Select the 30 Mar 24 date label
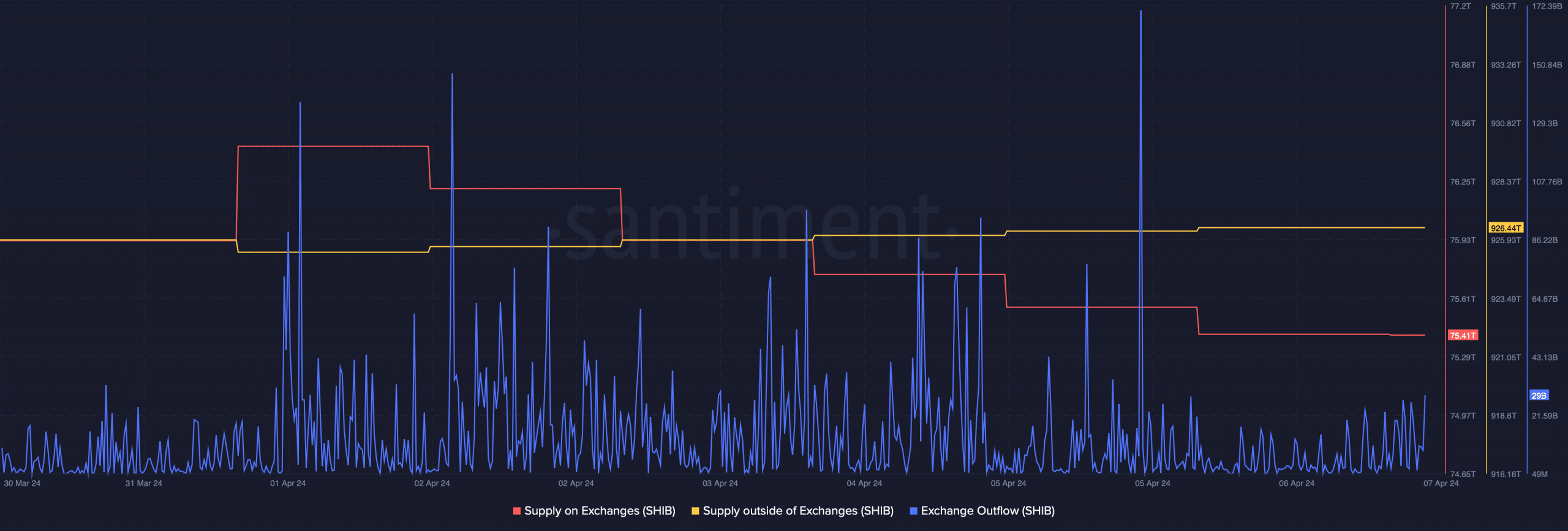 click(22, 483)
